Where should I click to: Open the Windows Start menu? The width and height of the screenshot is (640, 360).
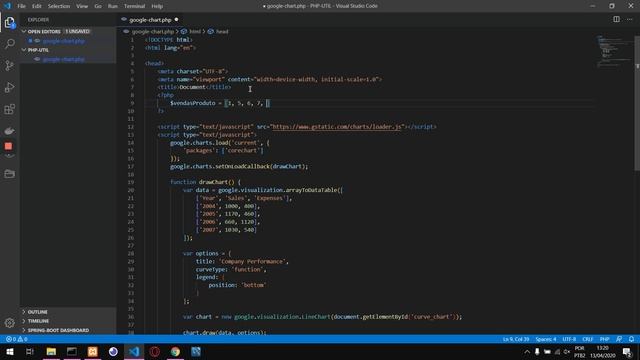tap(10, 351)
